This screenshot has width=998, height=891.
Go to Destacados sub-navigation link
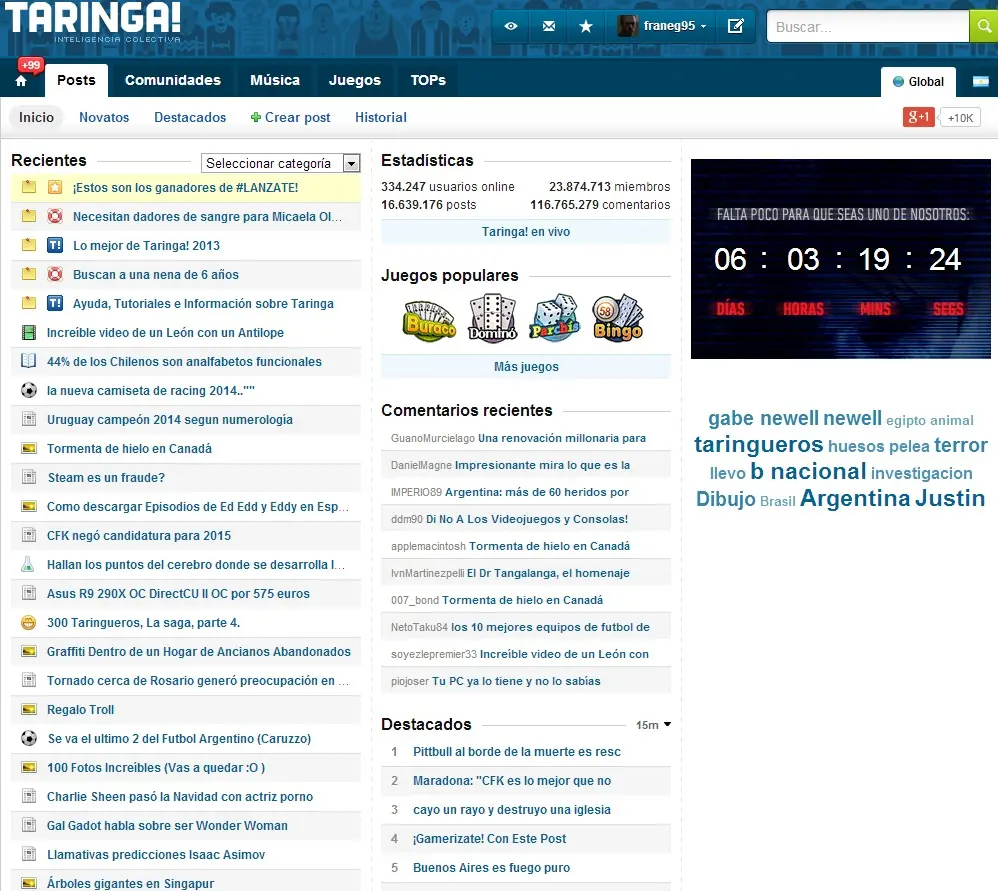(x=190, y=117)
